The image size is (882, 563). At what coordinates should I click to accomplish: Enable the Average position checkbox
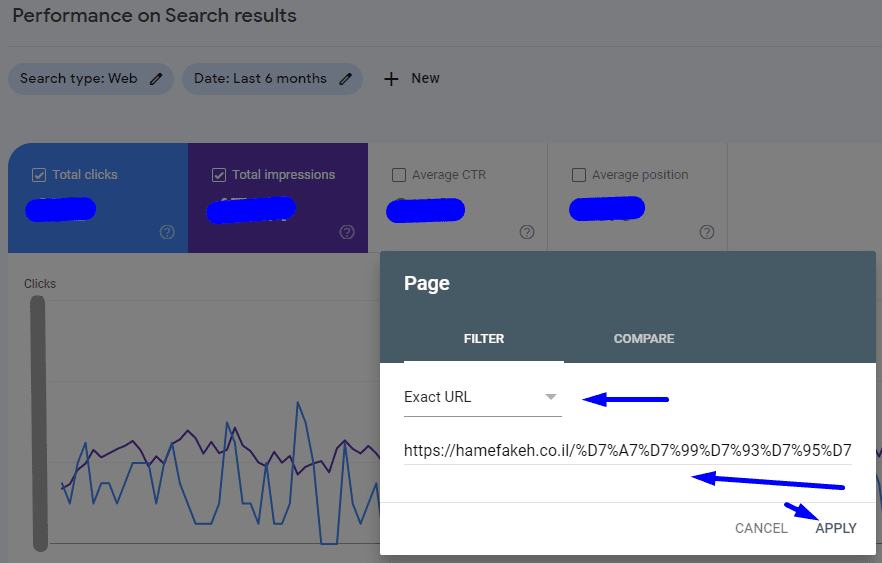pyautogui.click(x=579, y=175)
